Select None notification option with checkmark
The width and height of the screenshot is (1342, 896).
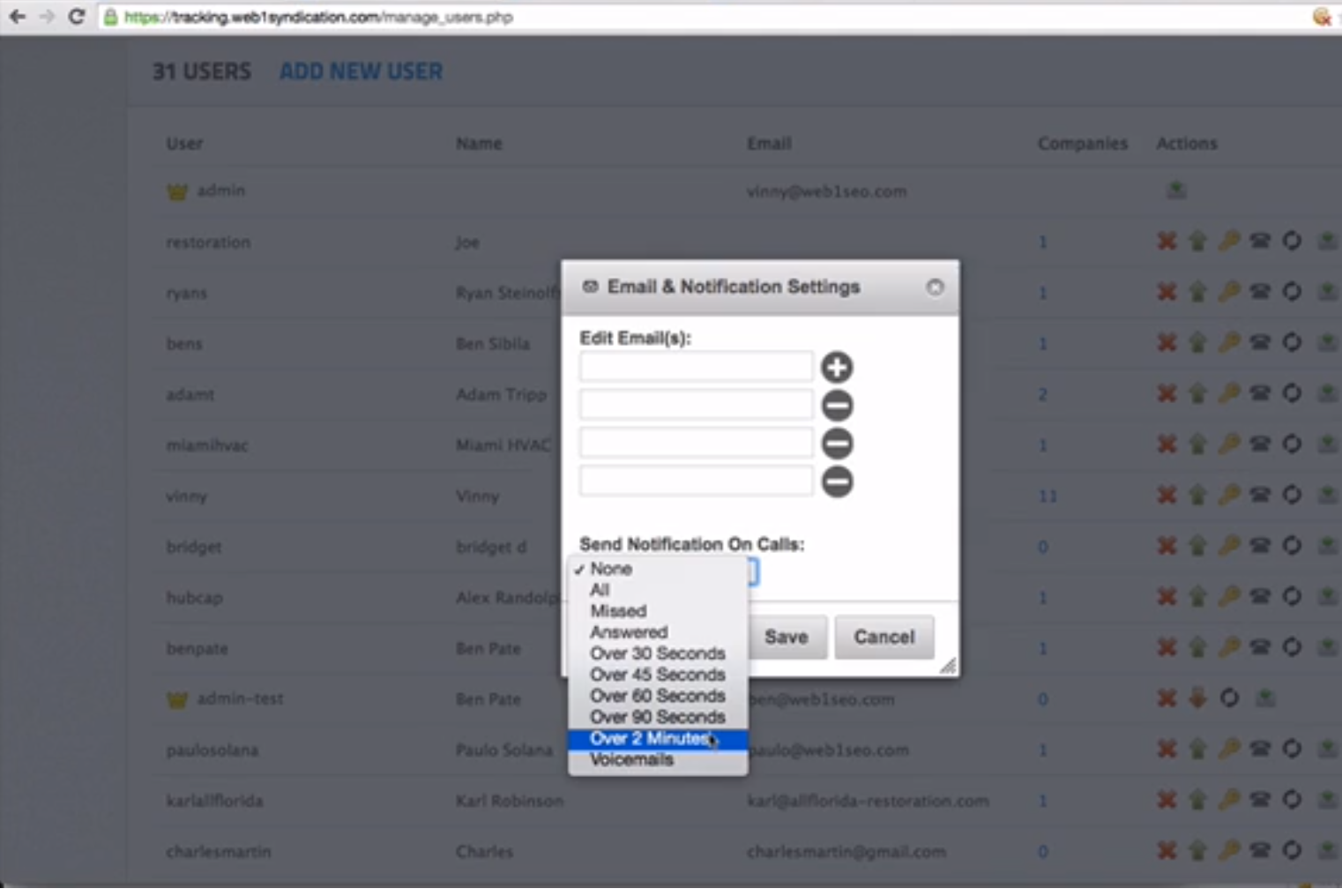tap(609, 569)
